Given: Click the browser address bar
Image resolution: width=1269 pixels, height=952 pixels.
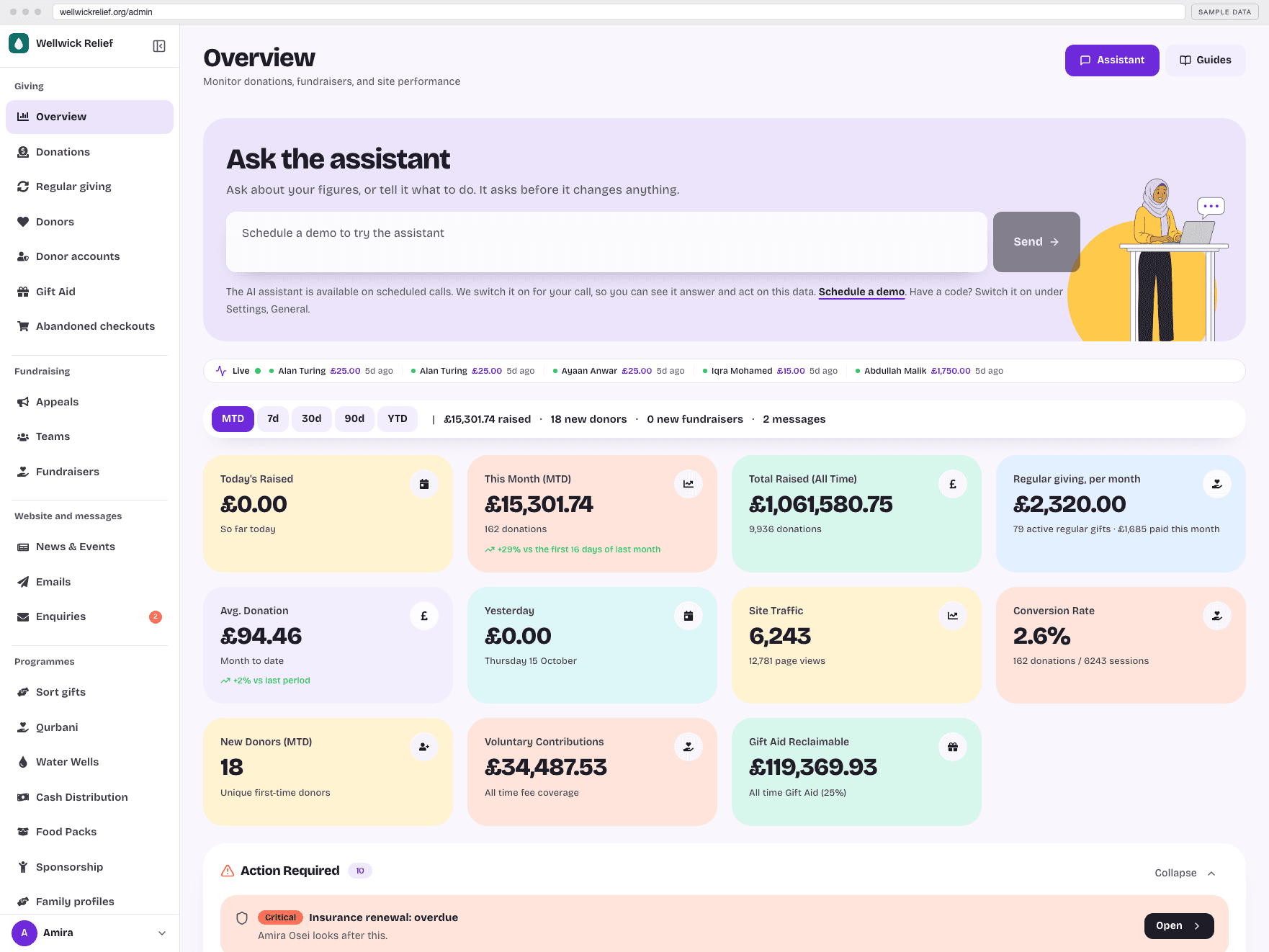Looking at the screenshot, I should click(x=619, y=12).
